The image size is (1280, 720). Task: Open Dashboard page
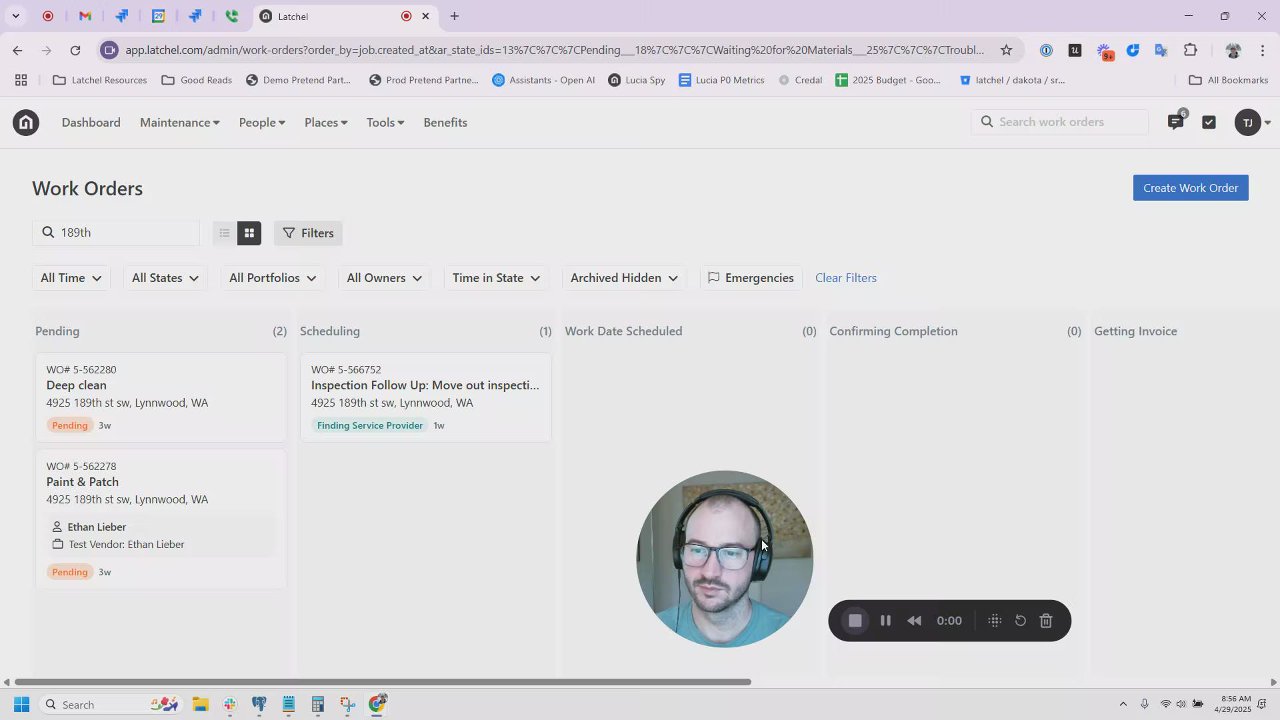pyautogui.click(x=91, y=123)
